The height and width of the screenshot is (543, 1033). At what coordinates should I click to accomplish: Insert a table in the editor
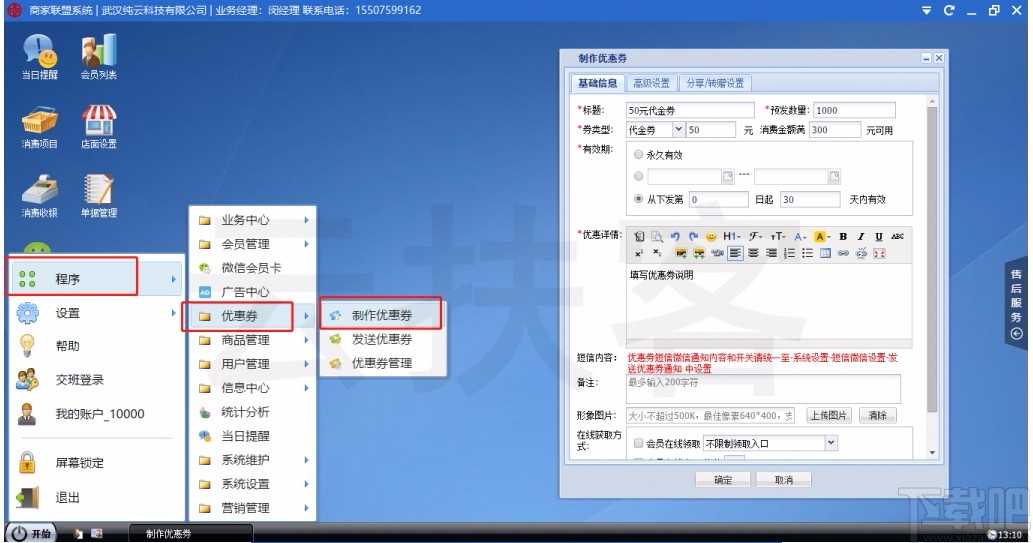825,253
